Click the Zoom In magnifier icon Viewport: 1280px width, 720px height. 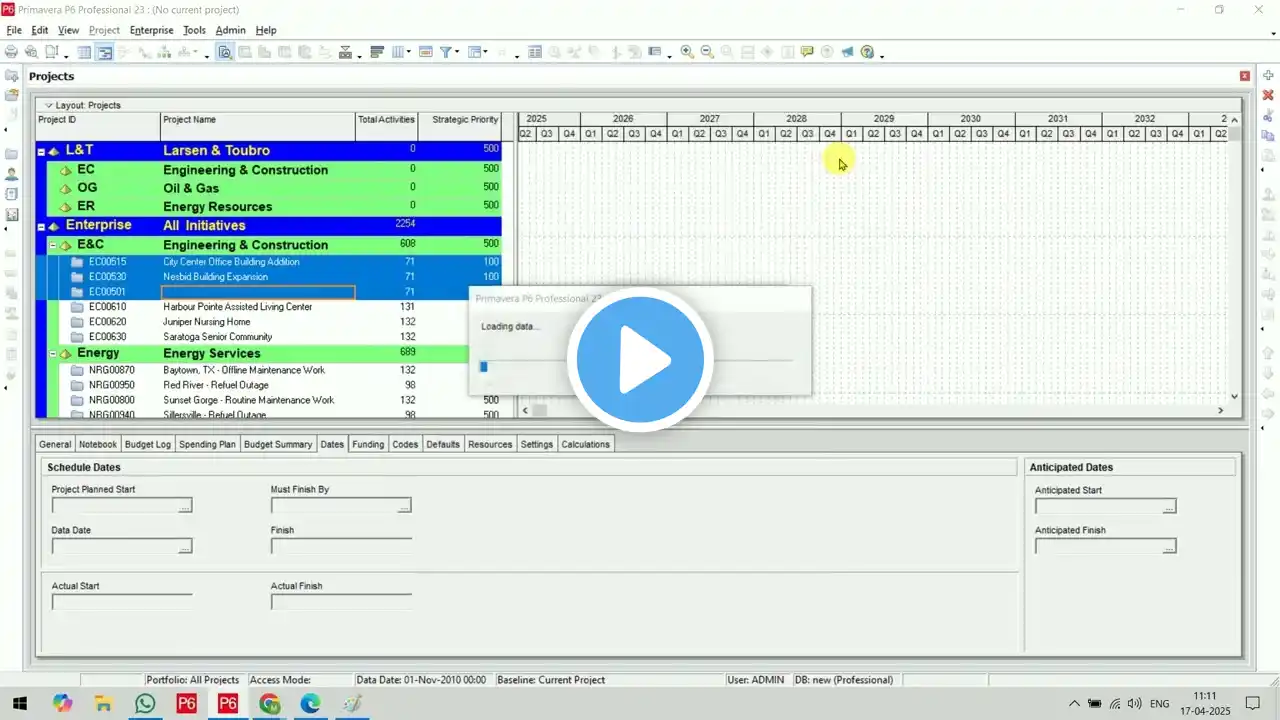tap(687, 52)
